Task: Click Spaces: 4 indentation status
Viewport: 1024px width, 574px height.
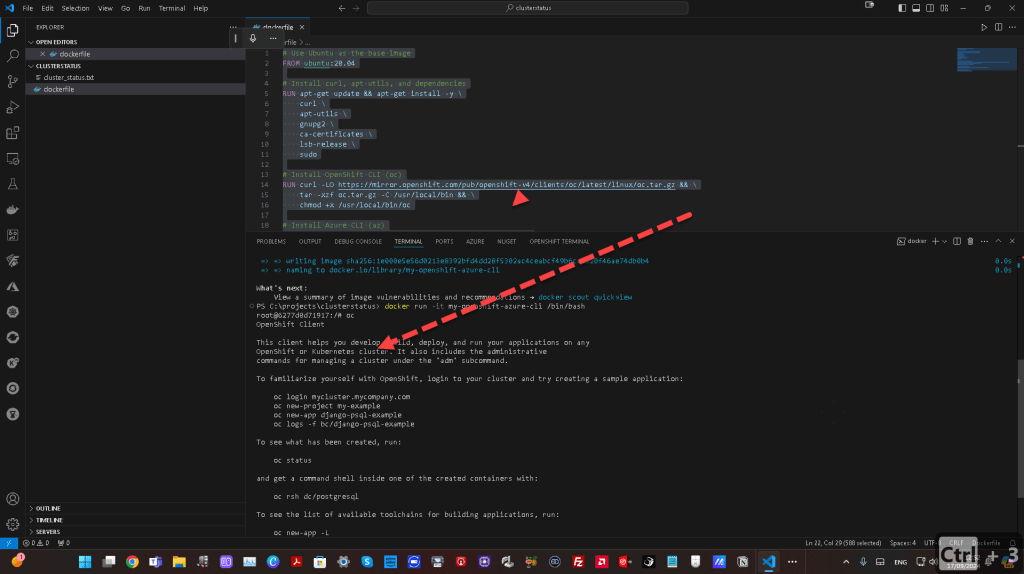Action: (x=903, y=543)
